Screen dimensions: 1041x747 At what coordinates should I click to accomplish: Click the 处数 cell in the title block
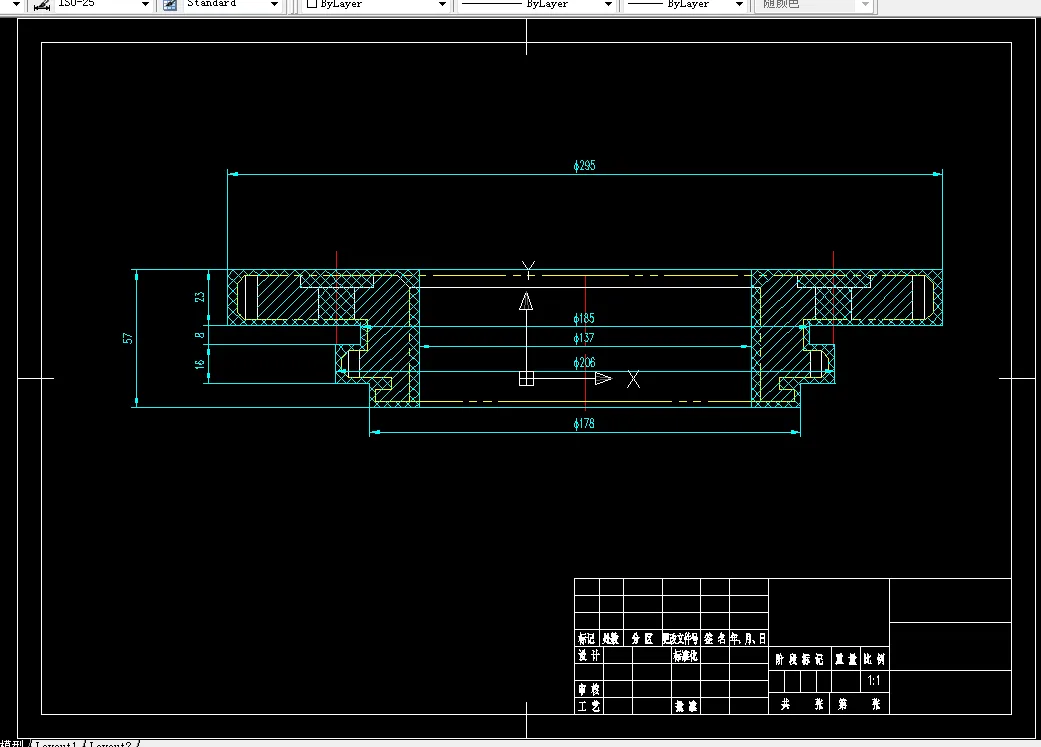coord(611,638)
